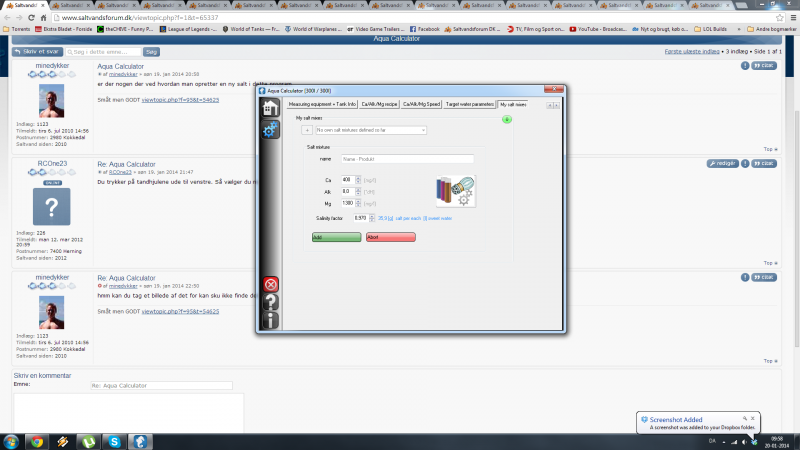The width and height of the screenshot is (800, 450).
Task: Click the red exit icon in sidebar
Action: point(271,285)
